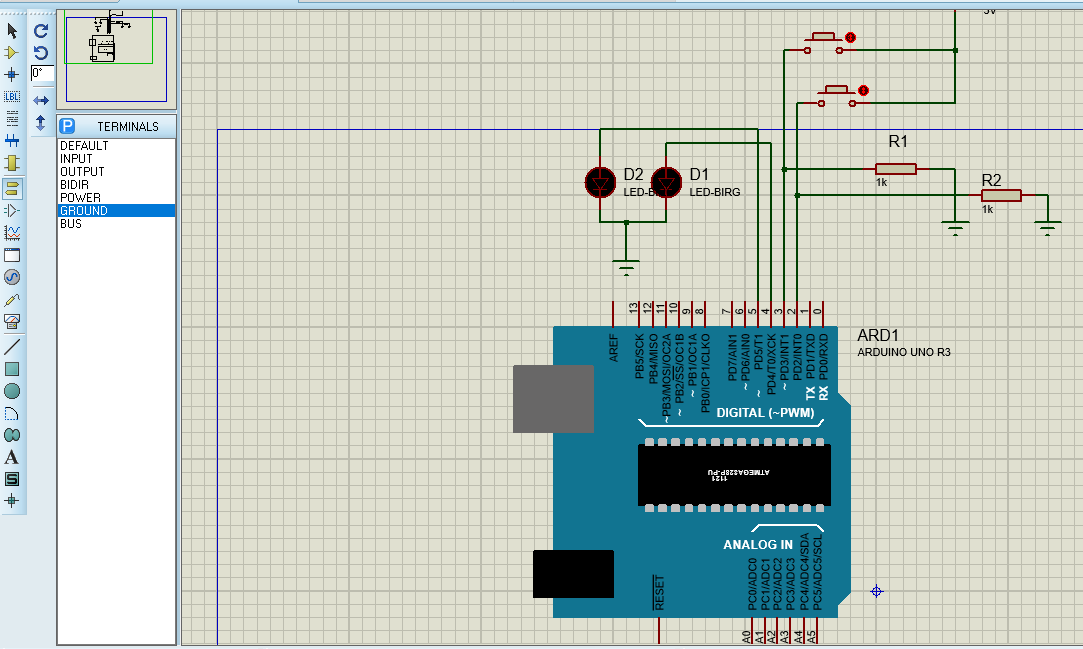Viewport: 1083px width, 649px height.
Task: Select the 2D graphics markers tool
Action: [x=12, y=501]
